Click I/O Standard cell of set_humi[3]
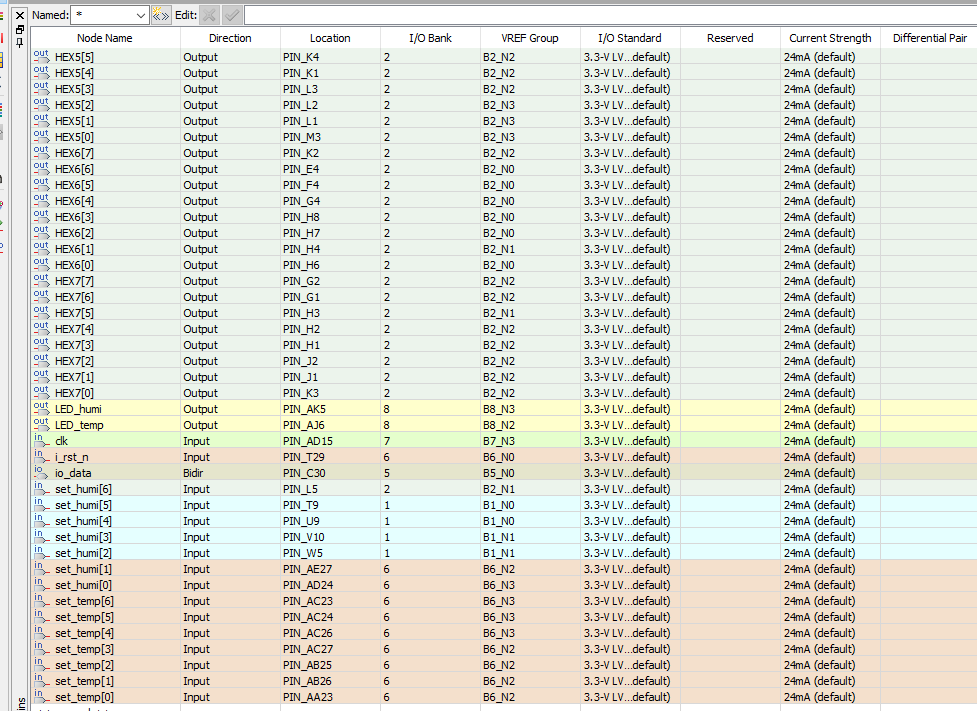 click(630, 537)
